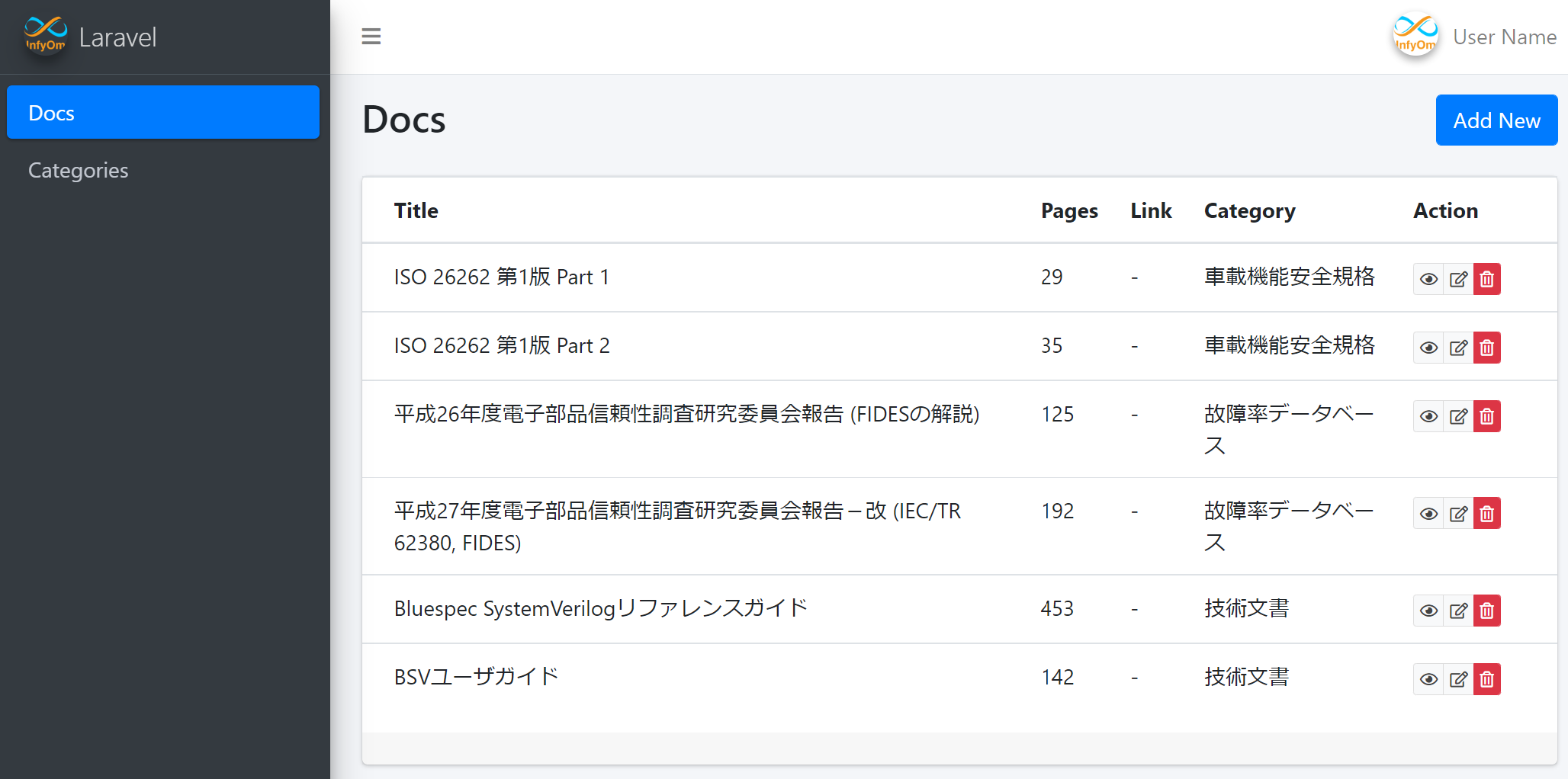
Task: View ISO 26262 第1版 Part 1 document
Action: click(x=1428, y=279)
